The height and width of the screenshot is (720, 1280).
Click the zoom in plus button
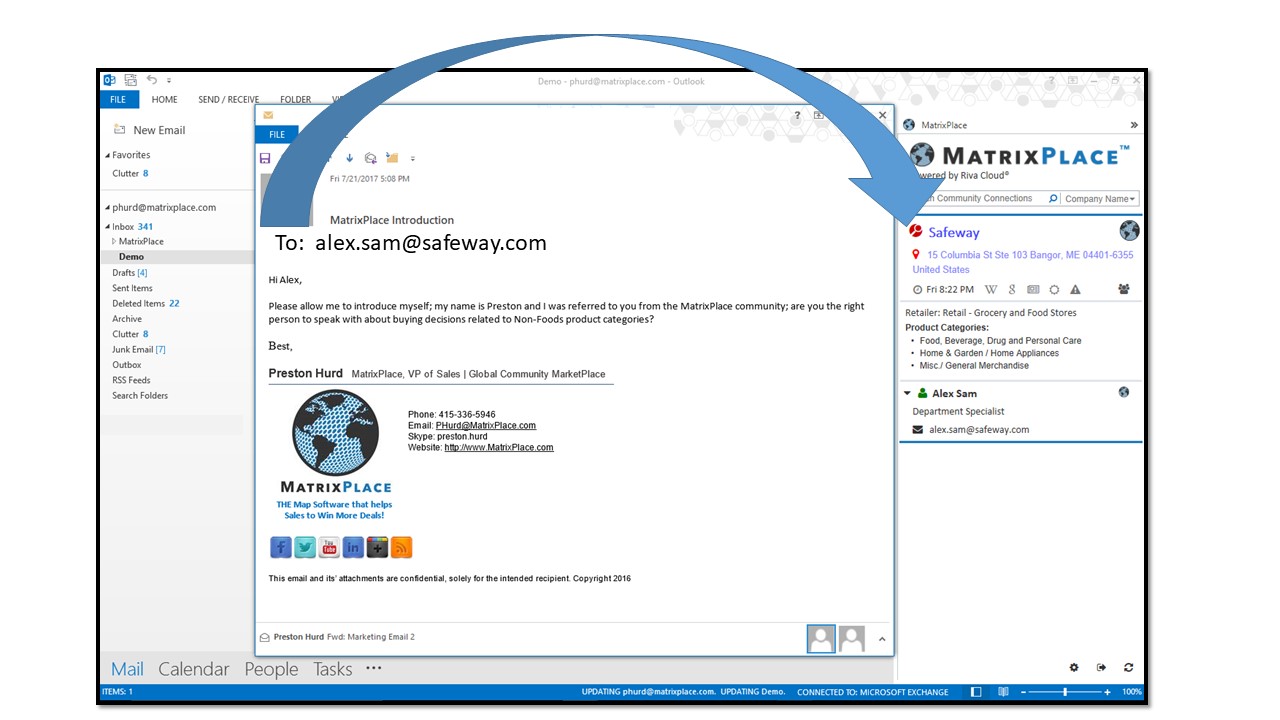(1107, 692)
